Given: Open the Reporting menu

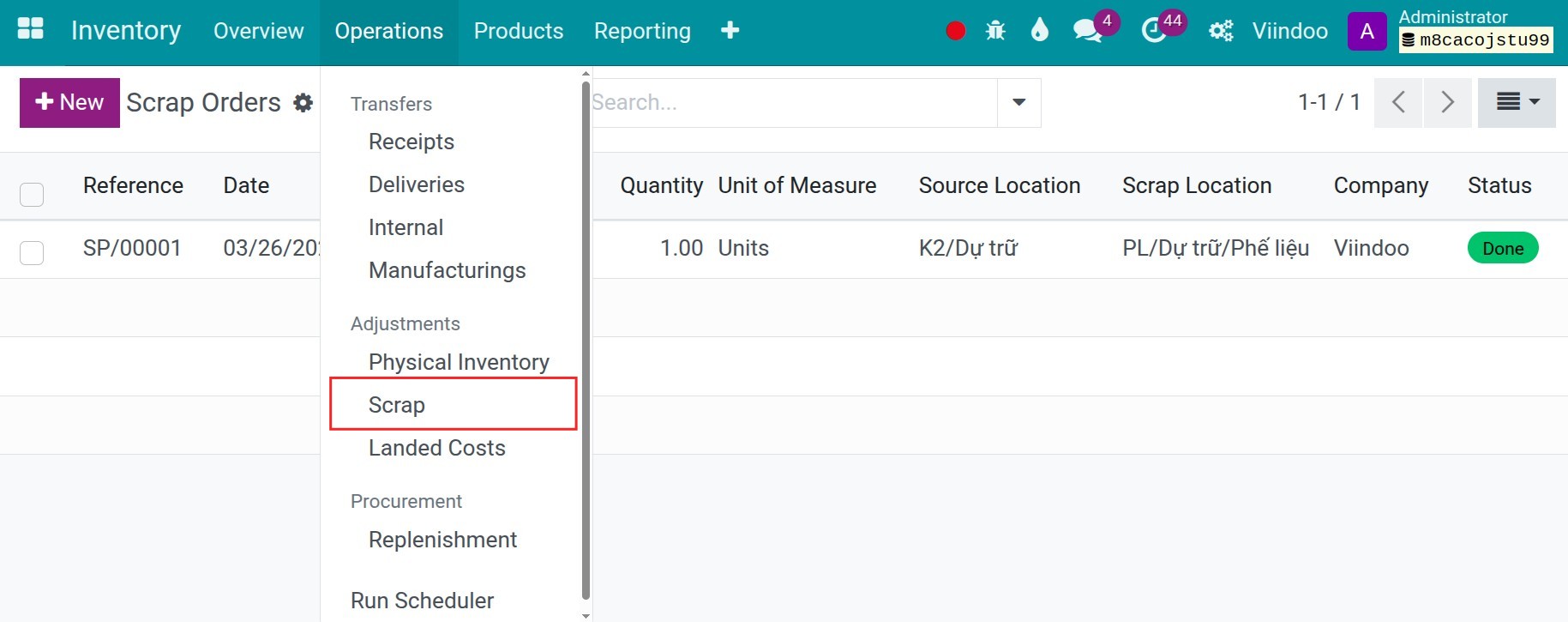Looking at the screenshot, I should 642,31.
